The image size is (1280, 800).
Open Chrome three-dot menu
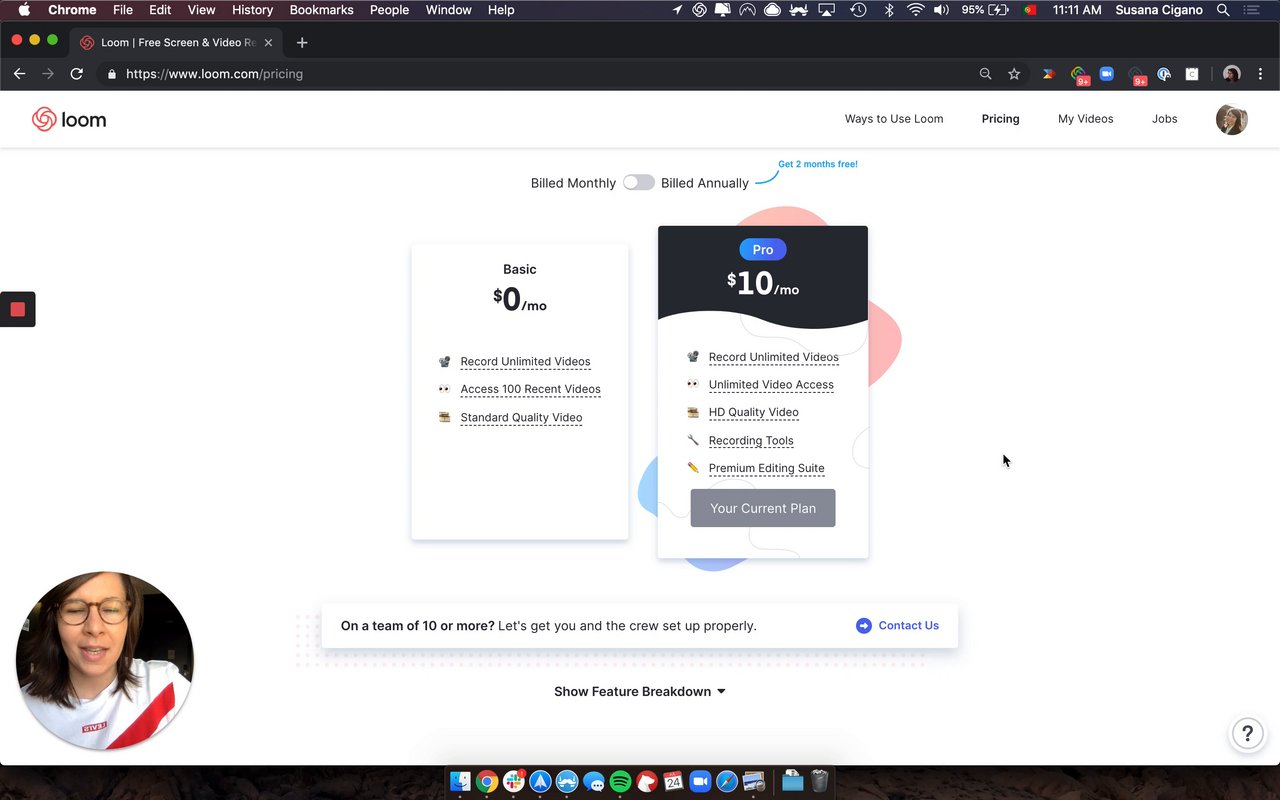pos(1260,74)
